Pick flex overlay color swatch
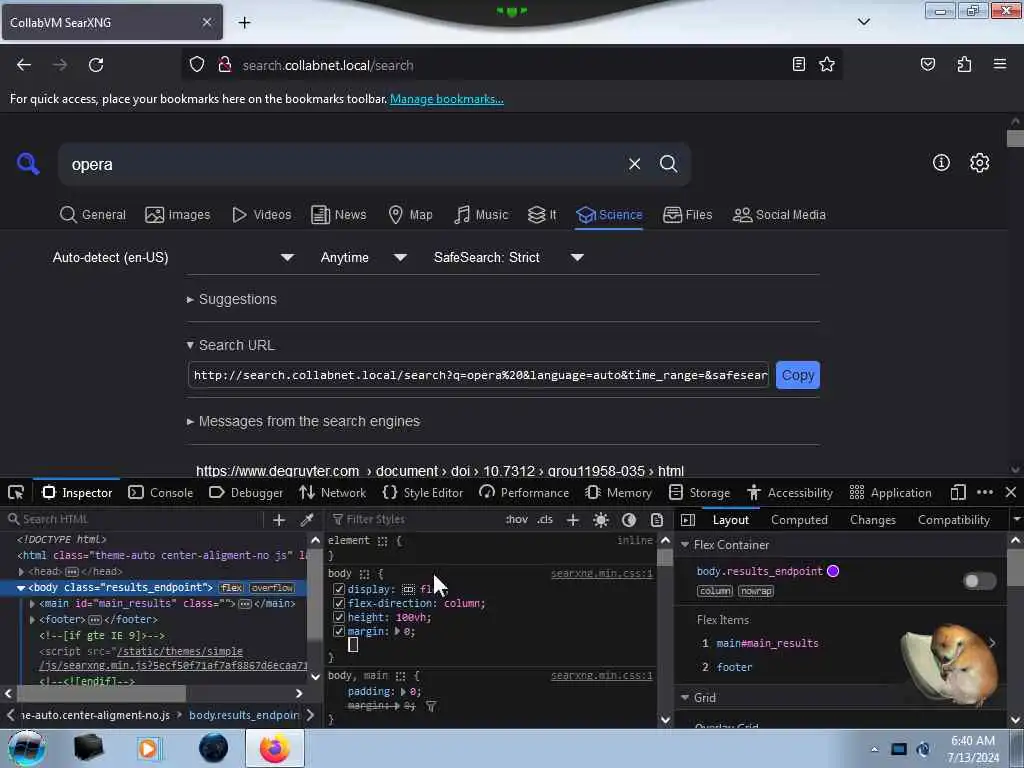This screenshot has width=1024, height=768. [833, 571]
